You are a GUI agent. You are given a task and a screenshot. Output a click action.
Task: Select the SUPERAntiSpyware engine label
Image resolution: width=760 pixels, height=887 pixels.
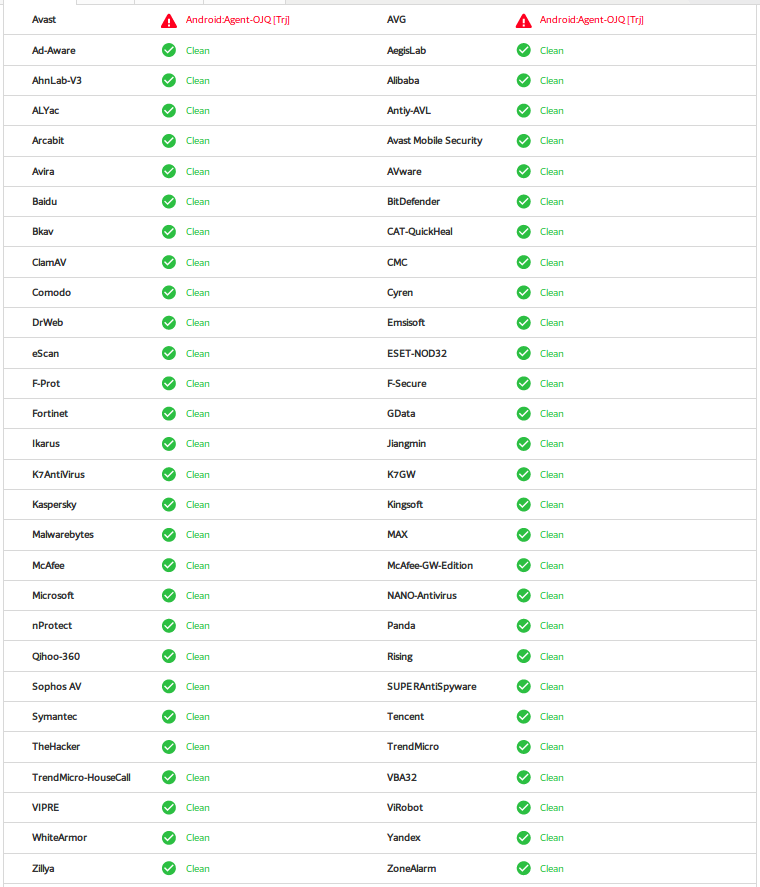(431, 687)
